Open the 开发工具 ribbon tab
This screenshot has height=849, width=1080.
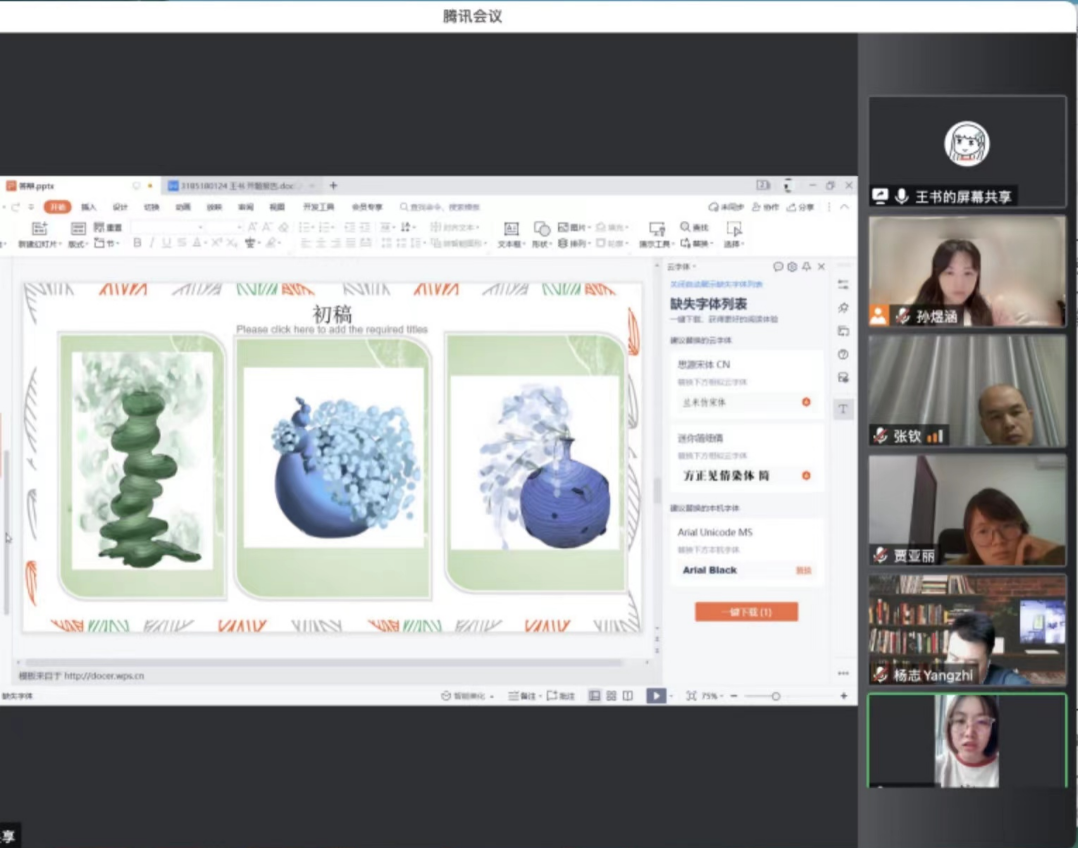click(x=319, y=207)
